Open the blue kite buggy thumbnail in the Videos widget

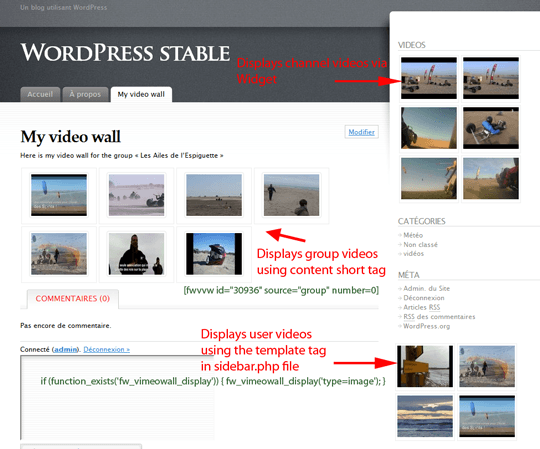[x=491, y=128]
